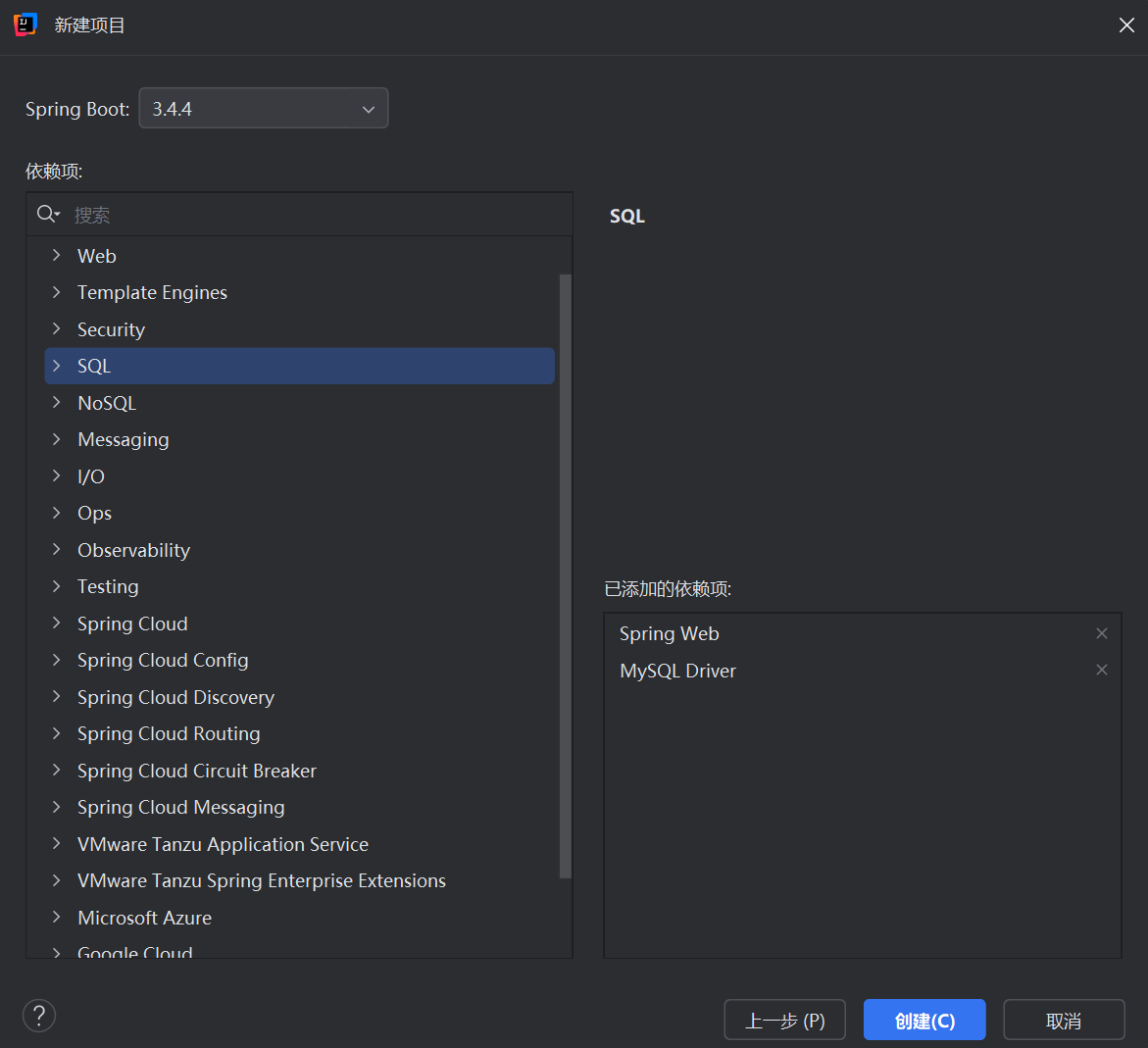Select the Security tree row

pyautogui.click(x=299, y=328)
